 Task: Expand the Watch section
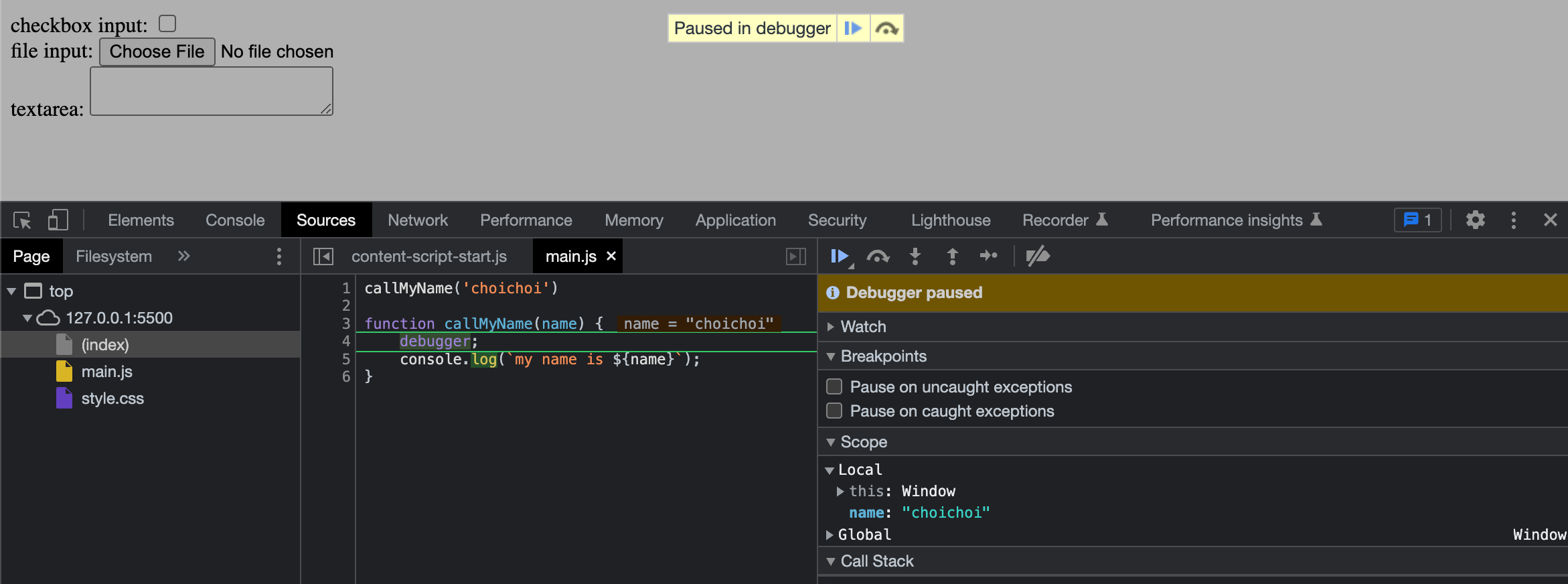[x=831, y=327]
